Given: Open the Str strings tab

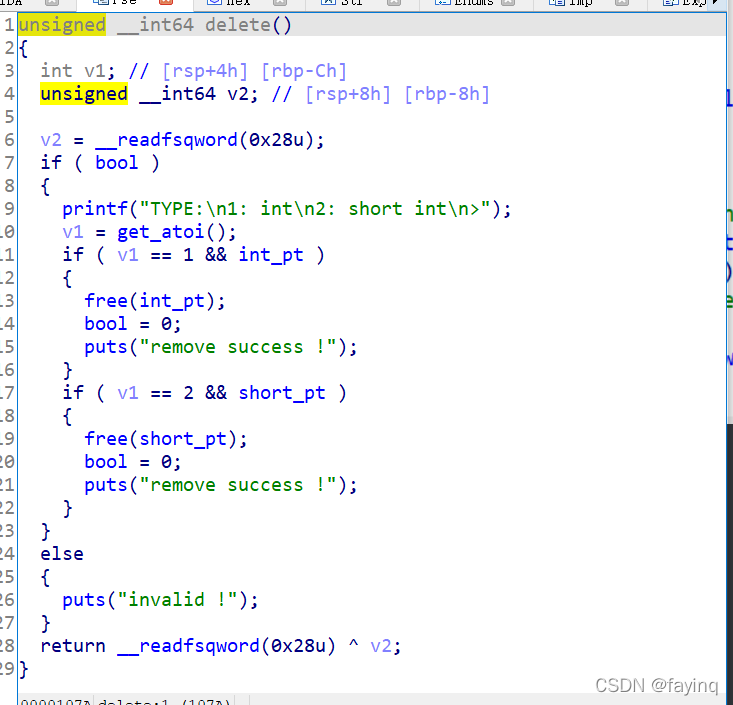Looking at the screenshot, I should click(352, 3).
